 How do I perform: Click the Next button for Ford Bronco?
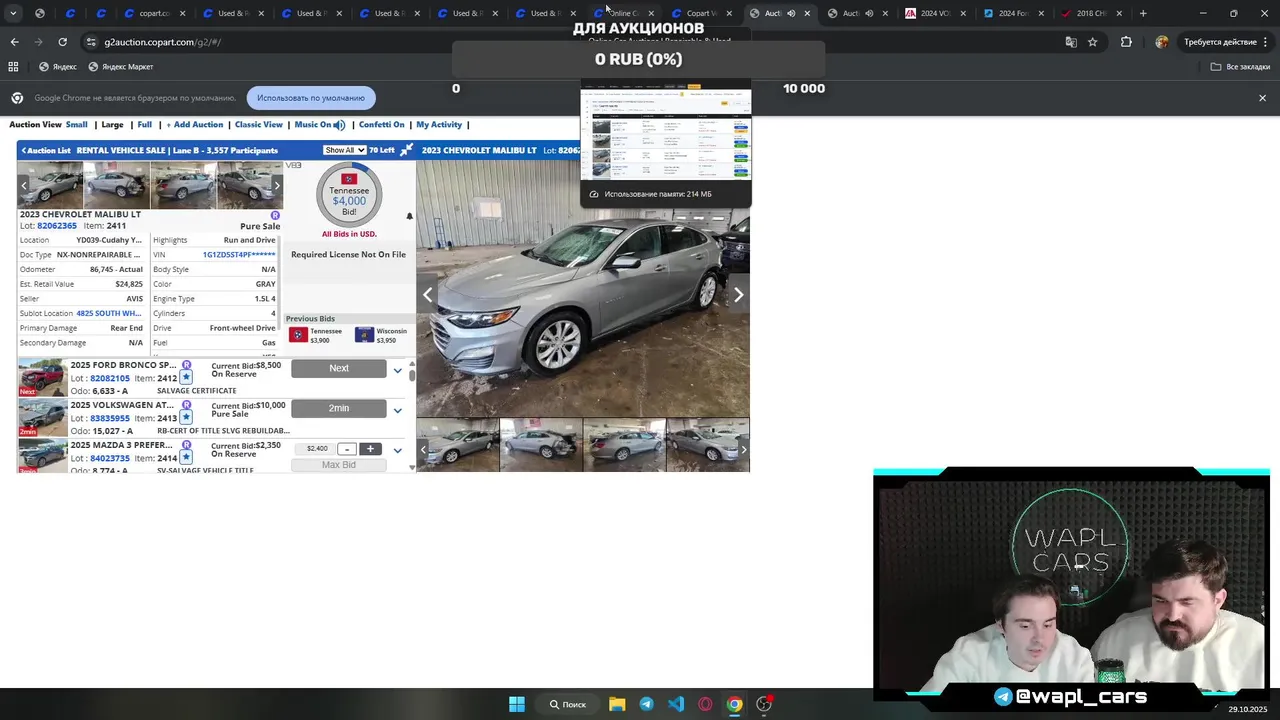pos(339,368)
